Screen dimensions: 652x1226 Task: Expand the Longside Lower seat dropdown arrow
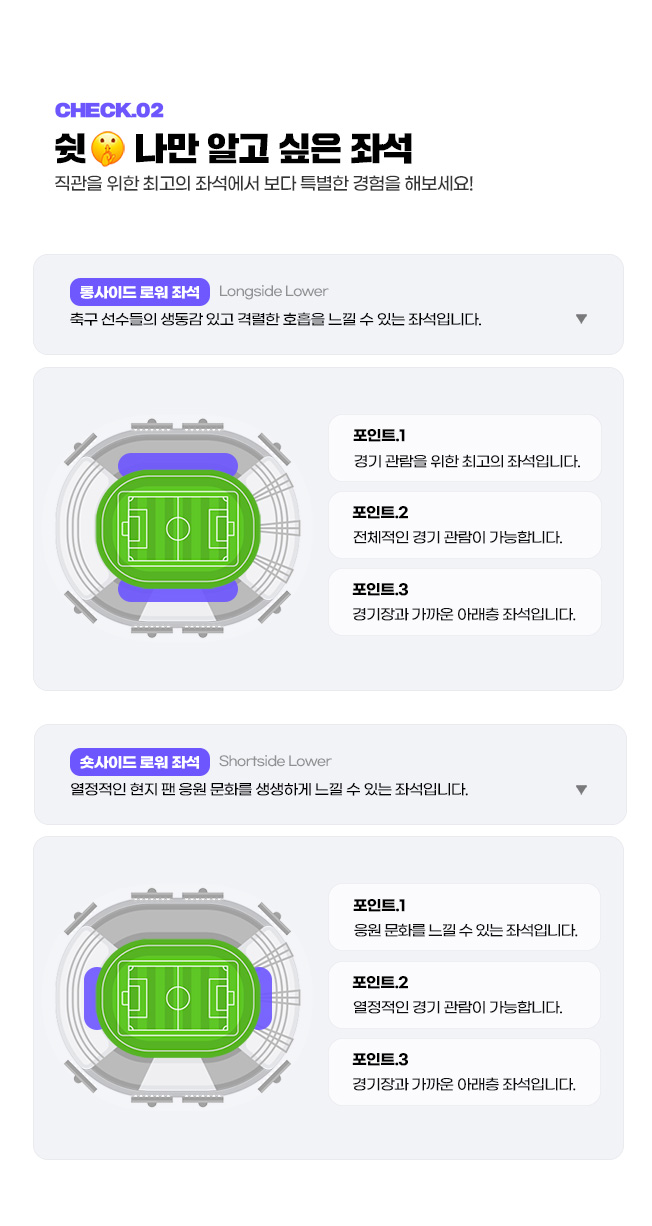581,319
